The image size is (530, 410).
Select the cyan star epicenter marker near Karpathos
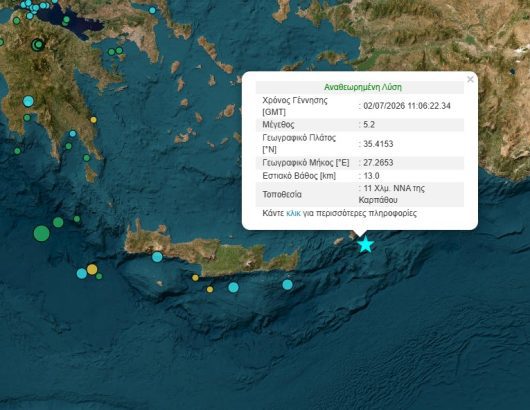(x=365, y=244)
